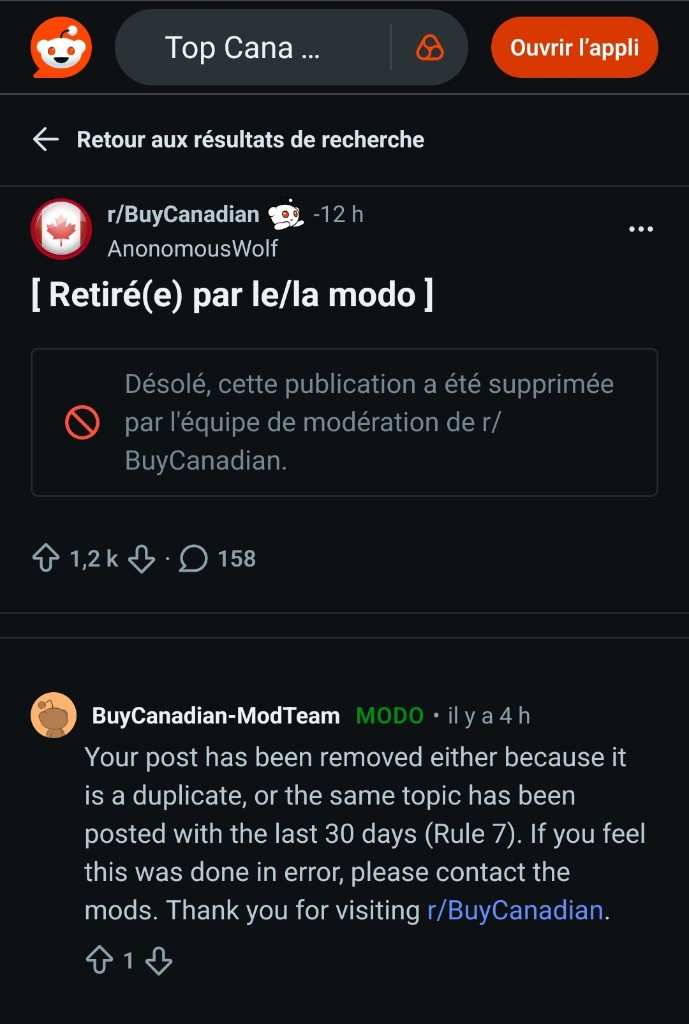Click the Snoo award icon beside subreddit name

pyautogui.click(x=286, y=214)
